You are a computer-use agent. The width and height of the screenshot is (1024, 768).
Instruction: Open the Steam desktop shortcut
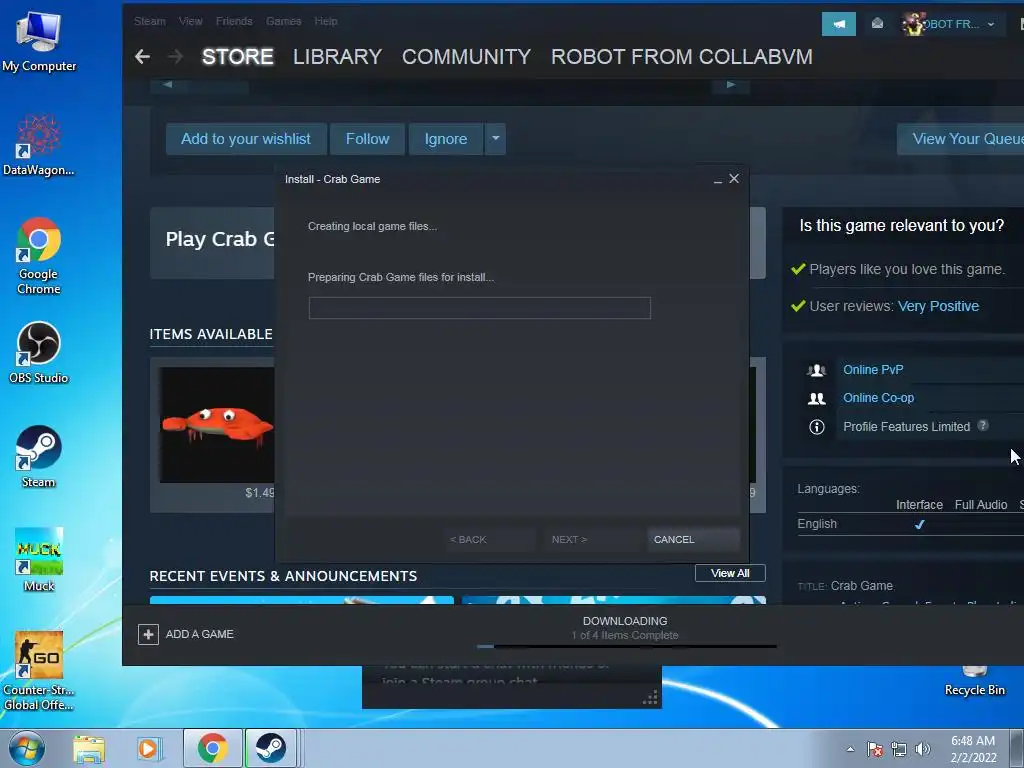[x=39, y=456]
